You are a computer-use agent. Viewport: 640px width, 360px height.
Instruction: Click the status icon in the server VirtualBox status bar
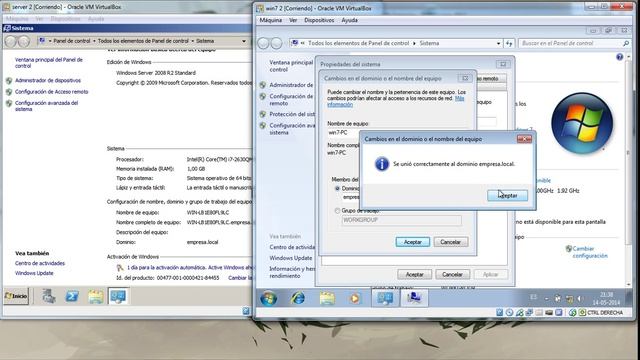click(246, 311)
